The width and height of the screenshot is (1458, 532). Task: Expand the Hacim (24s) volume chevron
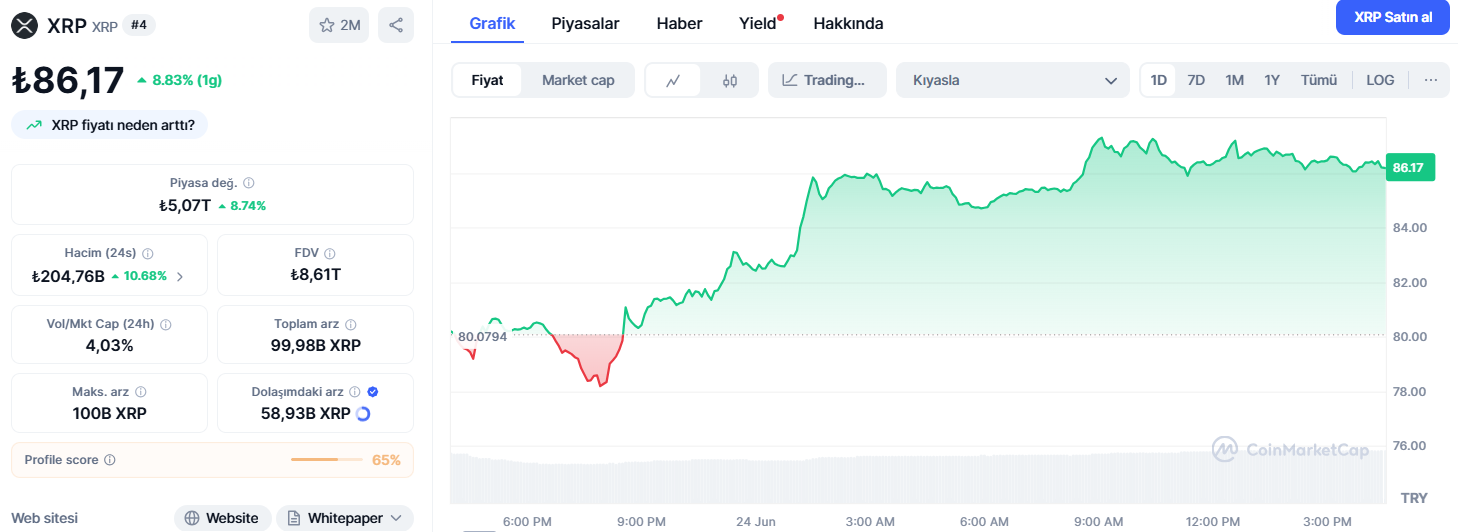pos(180,276)
